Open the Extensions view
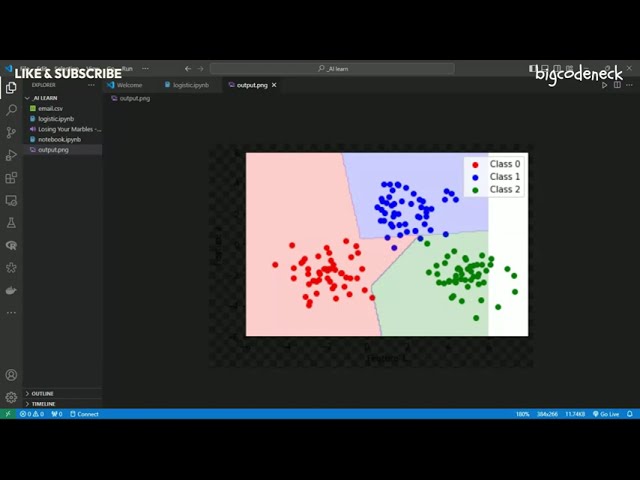The width and height of the screenshot is (640, 480). [x=11, y=178]
